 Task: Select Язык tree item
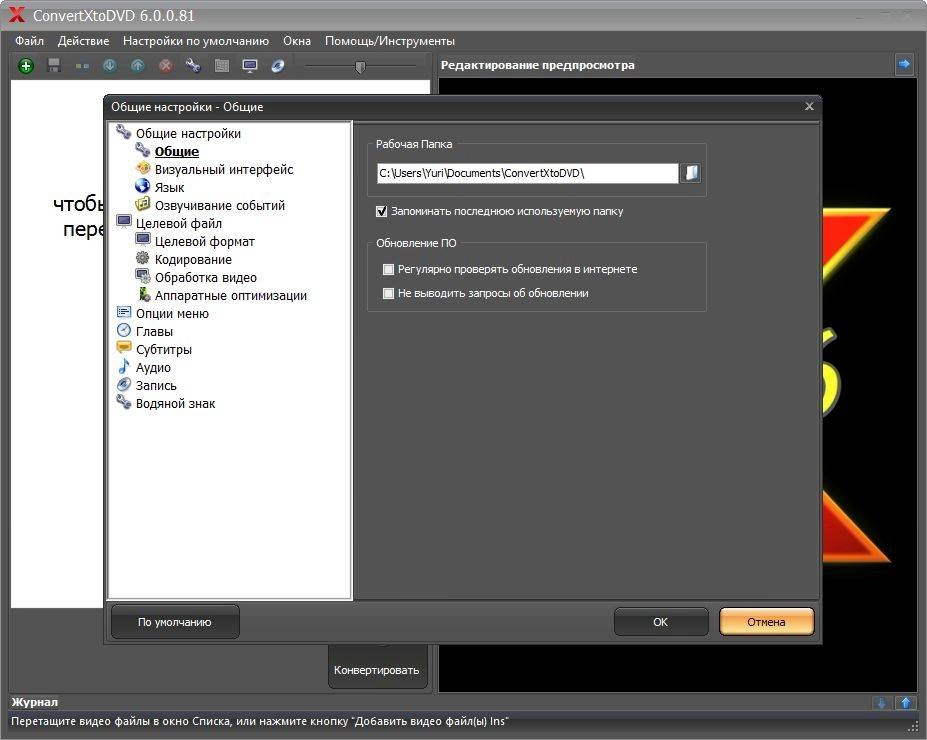tap(169, 187)
